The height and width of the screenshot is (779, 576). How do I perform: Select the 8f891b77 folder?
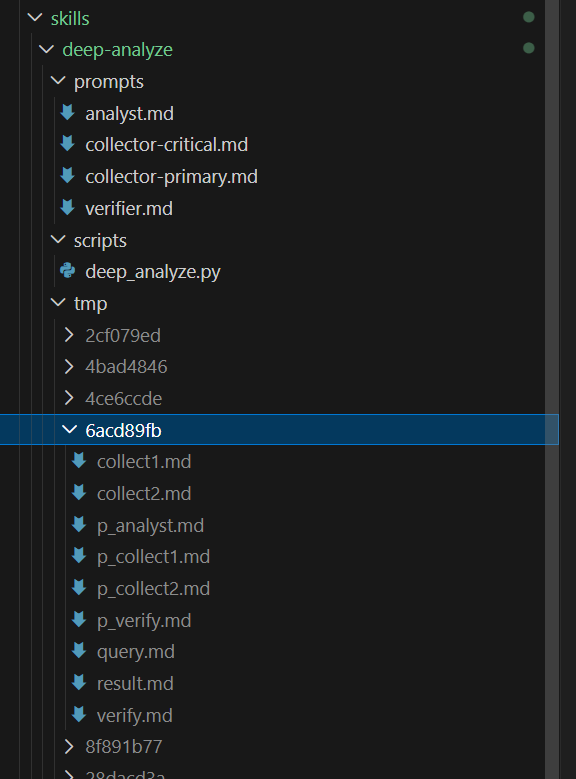pos(124,747)
